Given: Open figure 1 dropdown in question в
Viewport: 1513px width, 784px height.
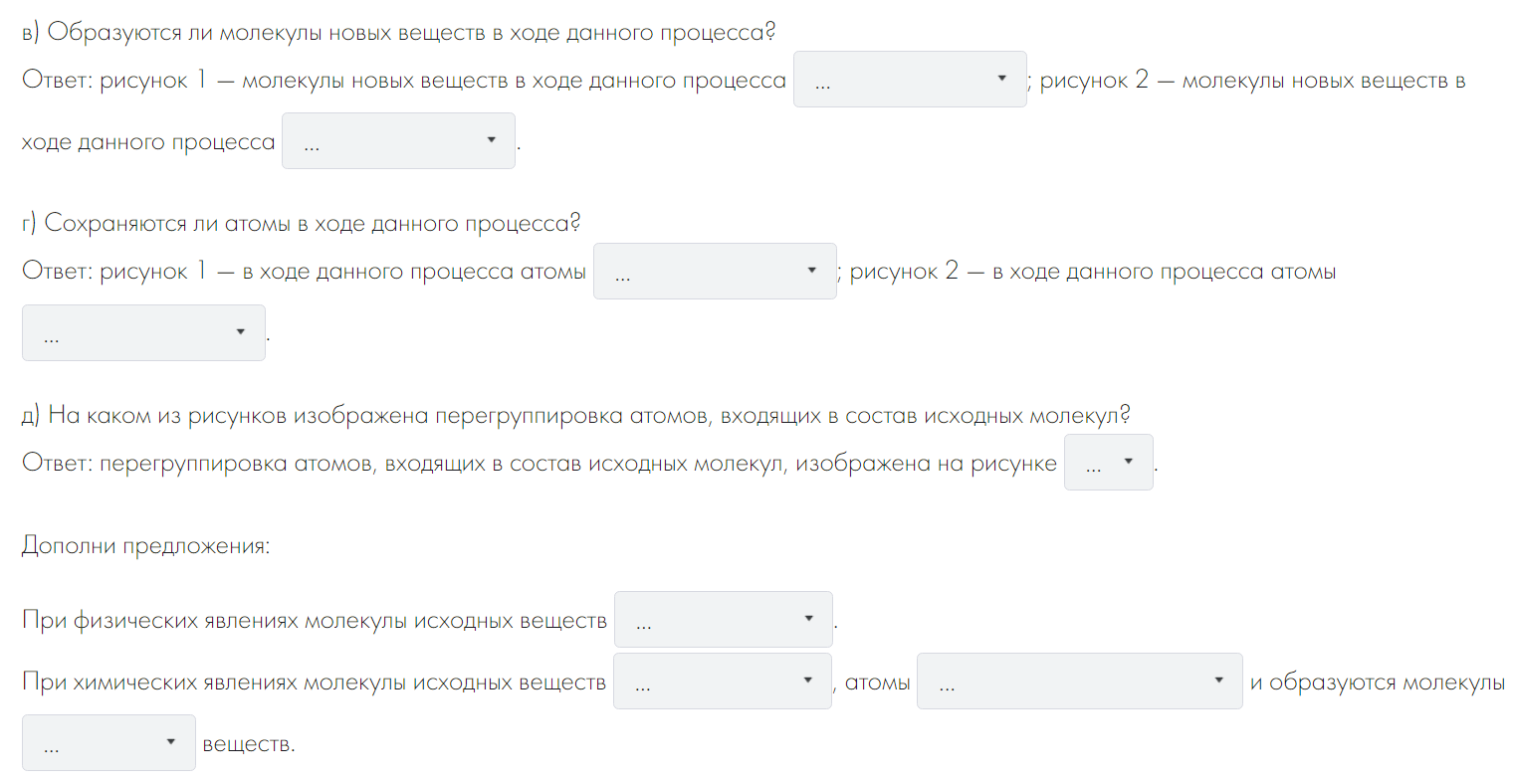Looking at the screenshot, I should click(x=909, y=80).
